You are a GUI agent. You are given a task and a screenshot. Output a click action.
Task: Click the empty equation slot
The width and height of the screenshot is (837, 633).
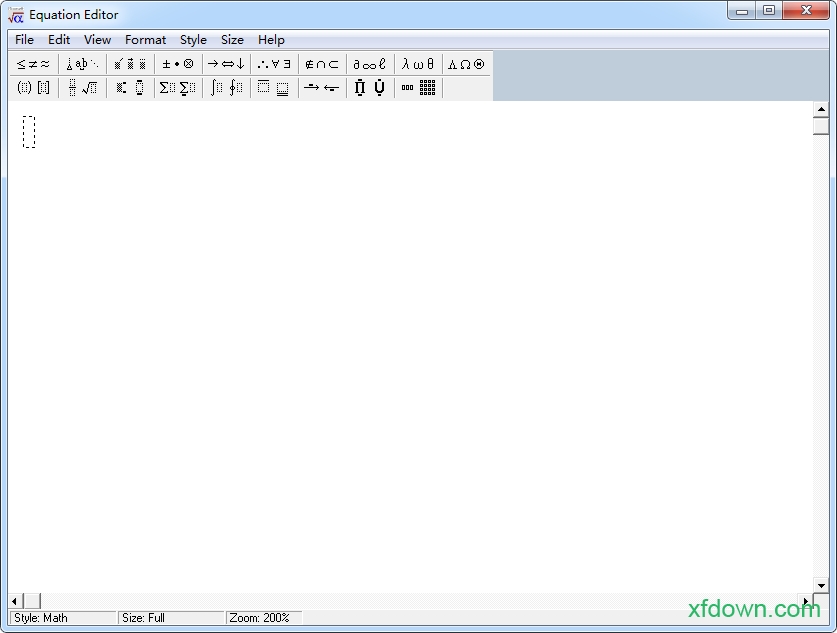tap(29, 132)
